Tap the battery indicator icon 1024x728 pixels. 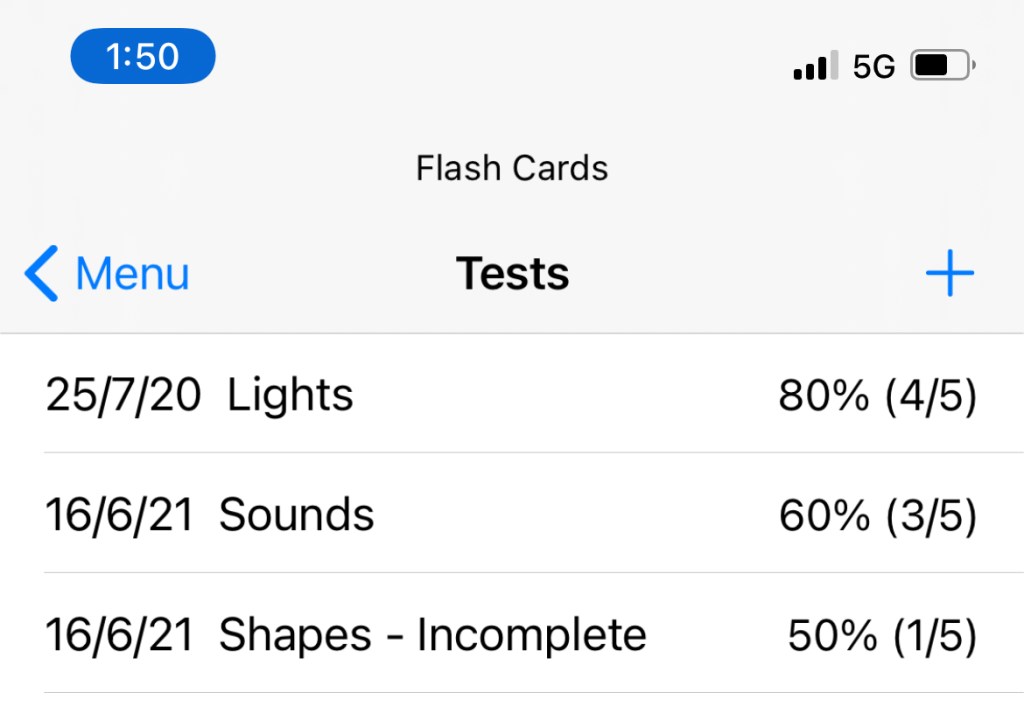click(x=942, y=67)
